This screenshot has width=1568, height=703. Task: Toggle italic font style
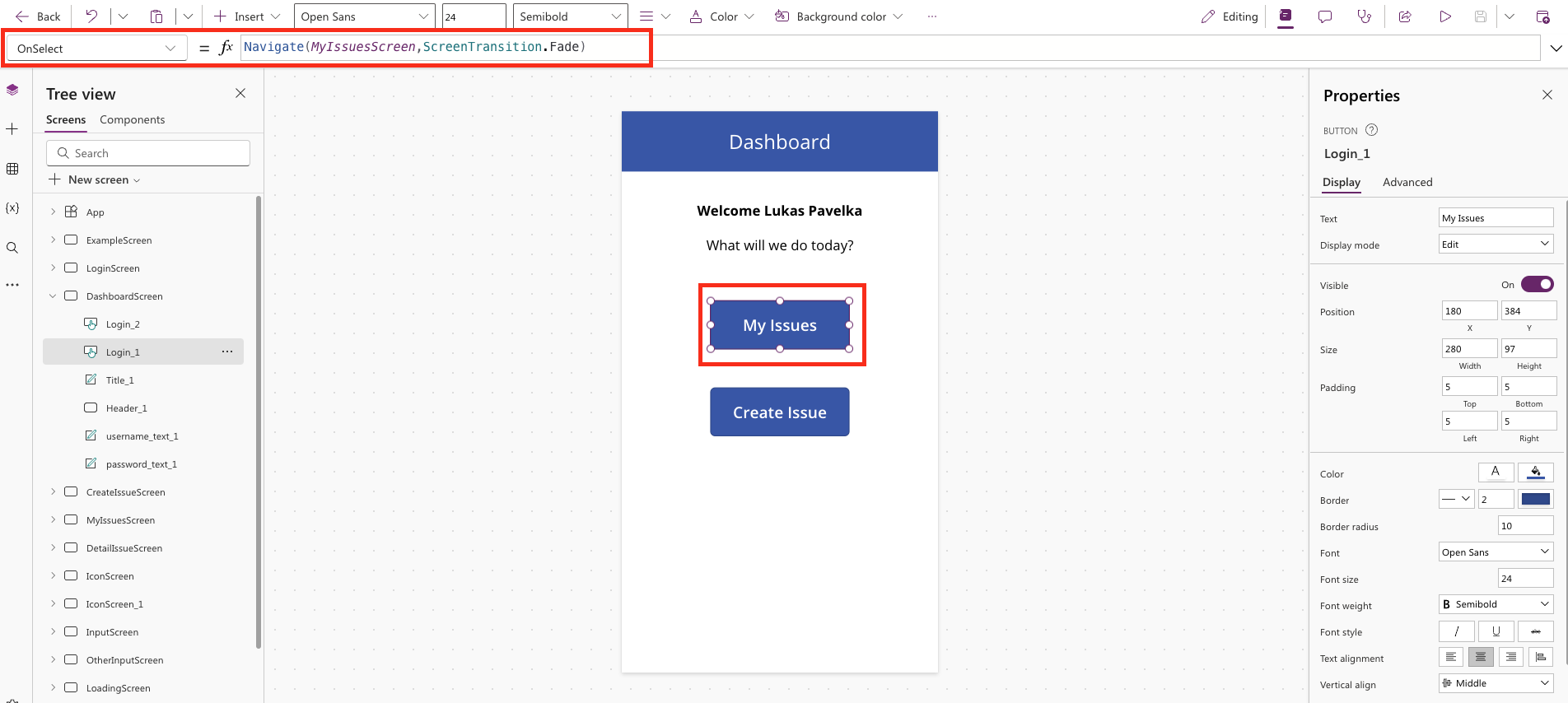1457,631
